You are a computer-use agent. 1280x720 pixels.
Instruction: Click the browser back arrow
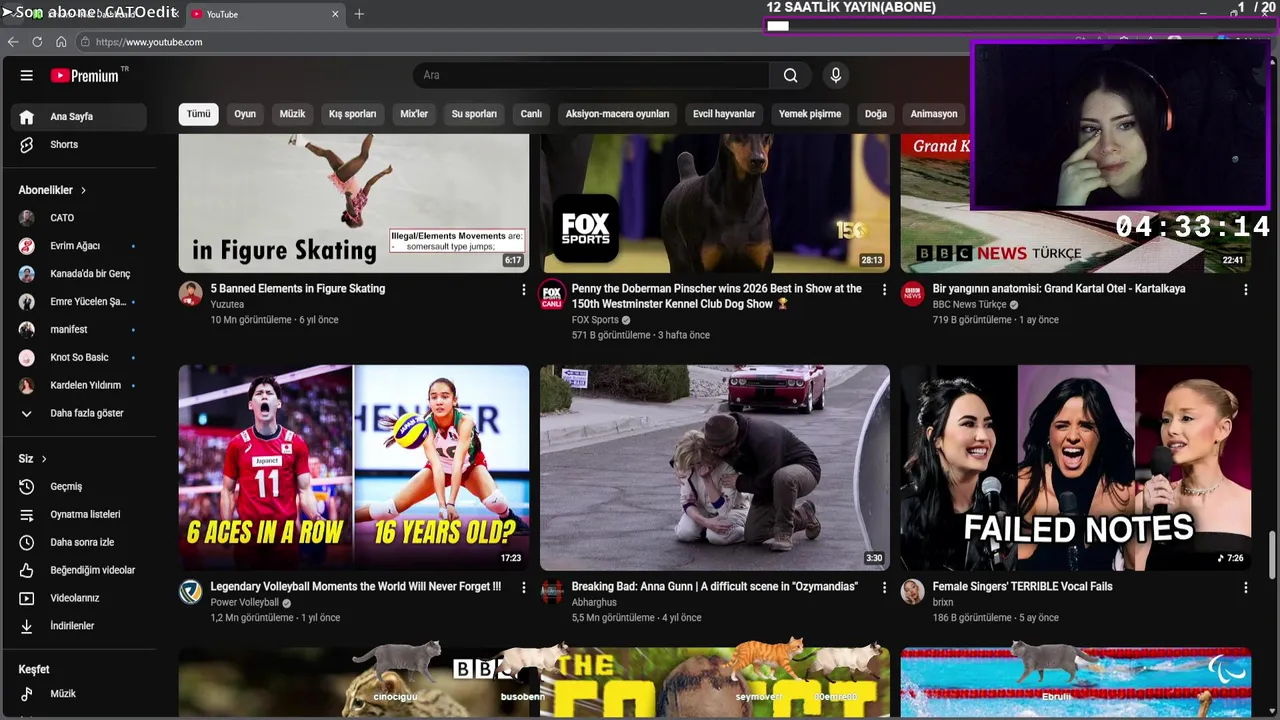(13, 42)
